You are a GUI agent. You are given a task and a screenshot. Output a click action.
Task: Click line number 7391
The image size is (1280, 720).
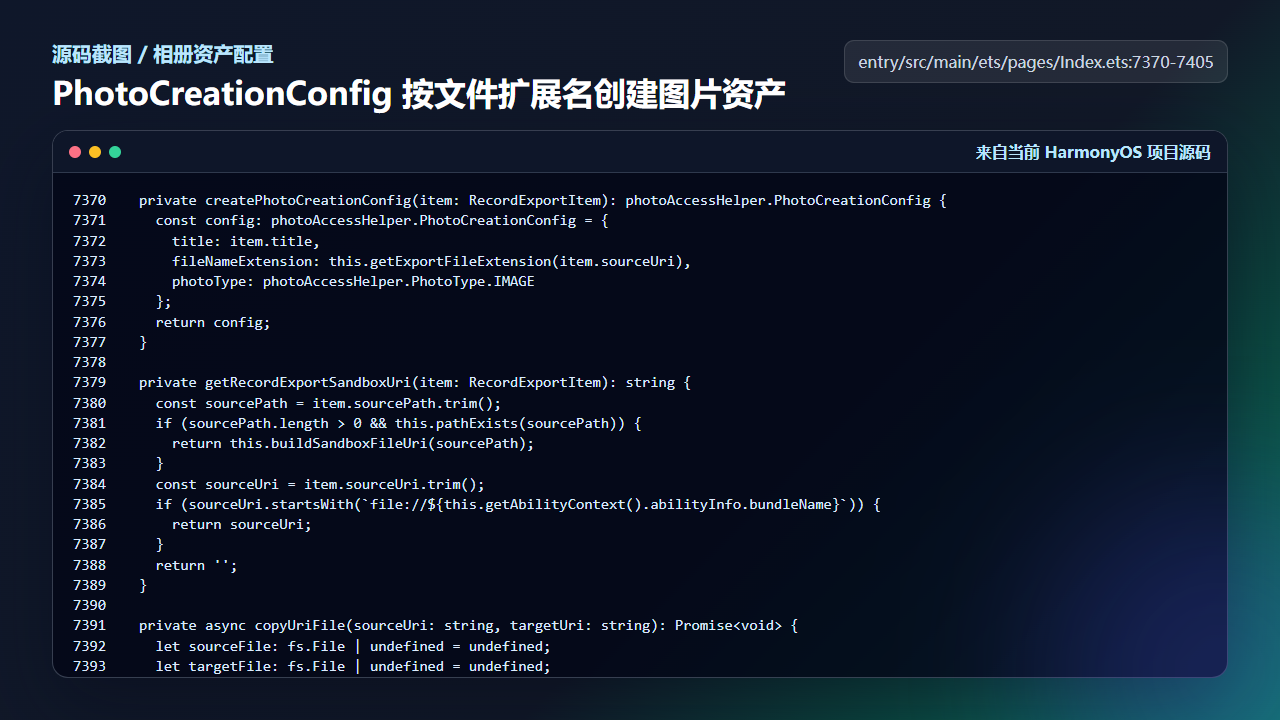(x=89, y=626)
